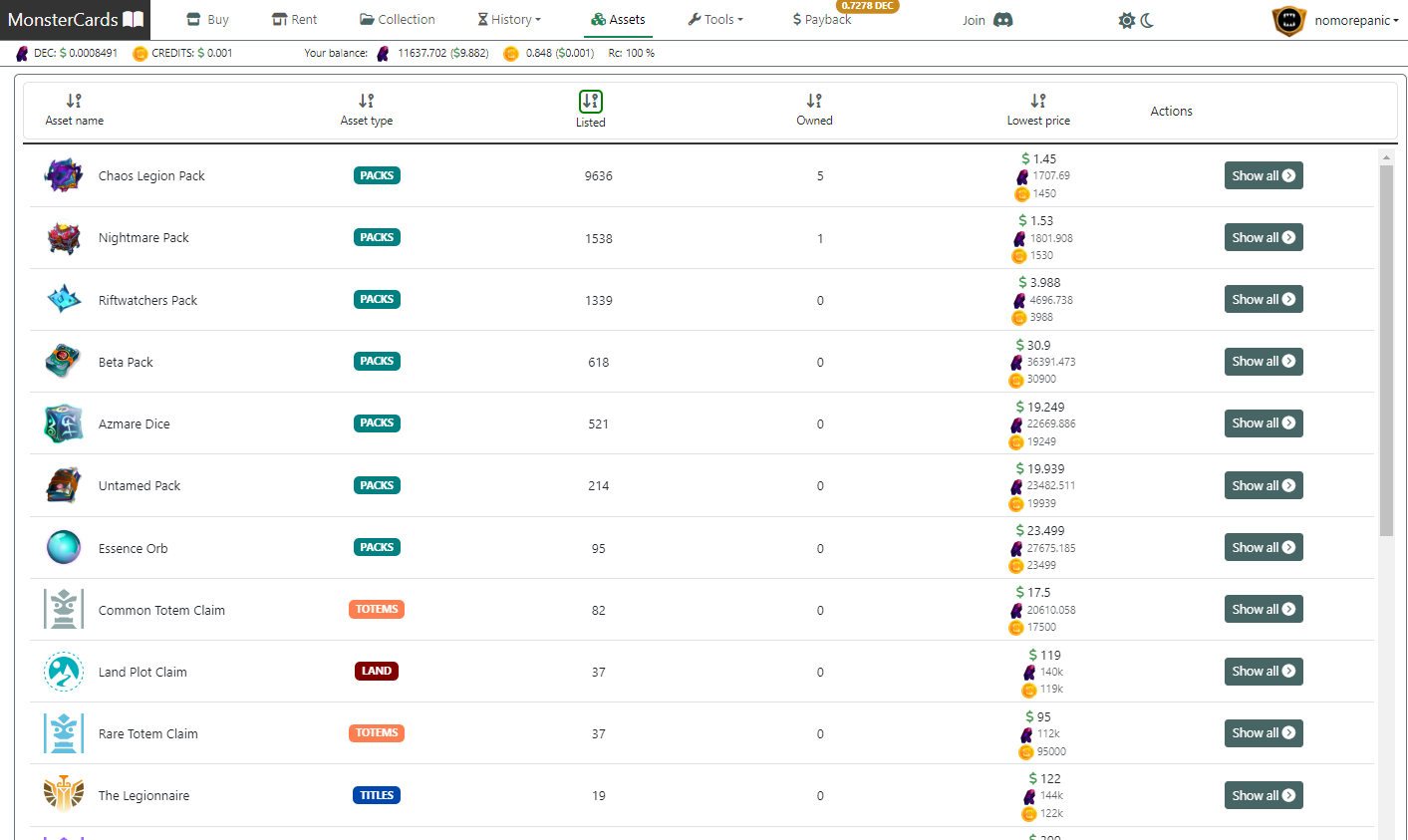The width and height of the screenshot is (1408, 840).
Task: Show all Common Totem Claim listings
Action: pyautogui.click(x=1264, y=609)
